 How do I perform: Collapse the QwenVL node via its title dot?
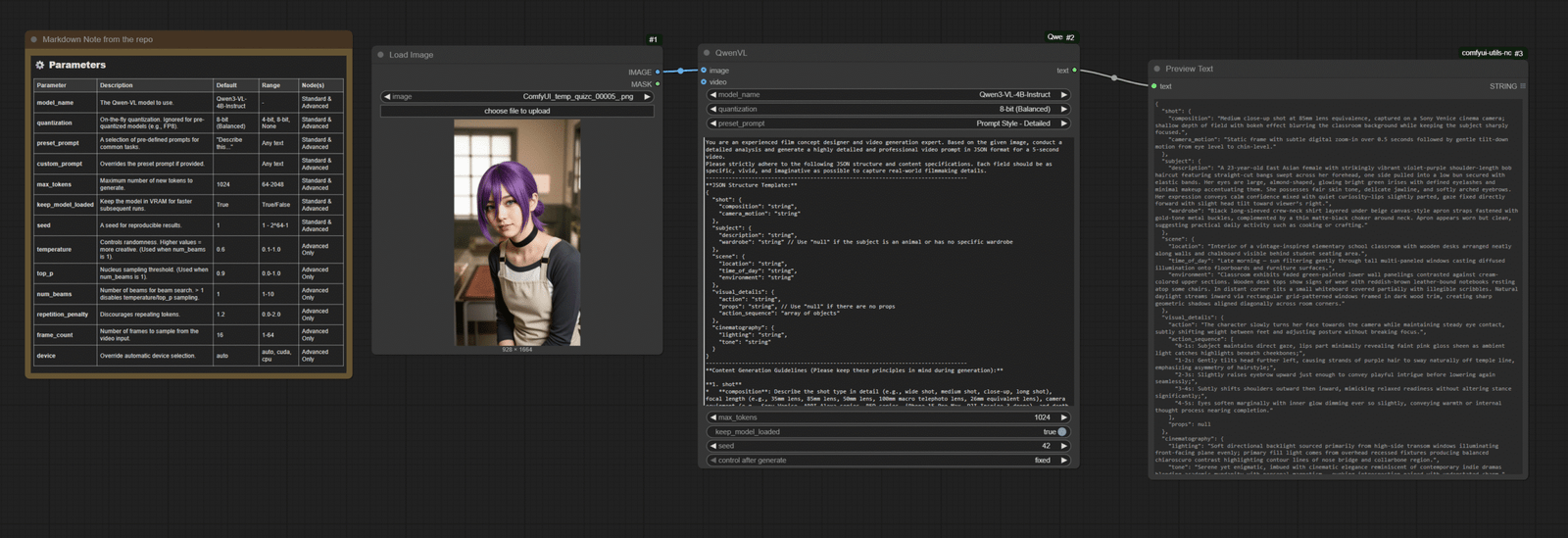pos(707,53)
